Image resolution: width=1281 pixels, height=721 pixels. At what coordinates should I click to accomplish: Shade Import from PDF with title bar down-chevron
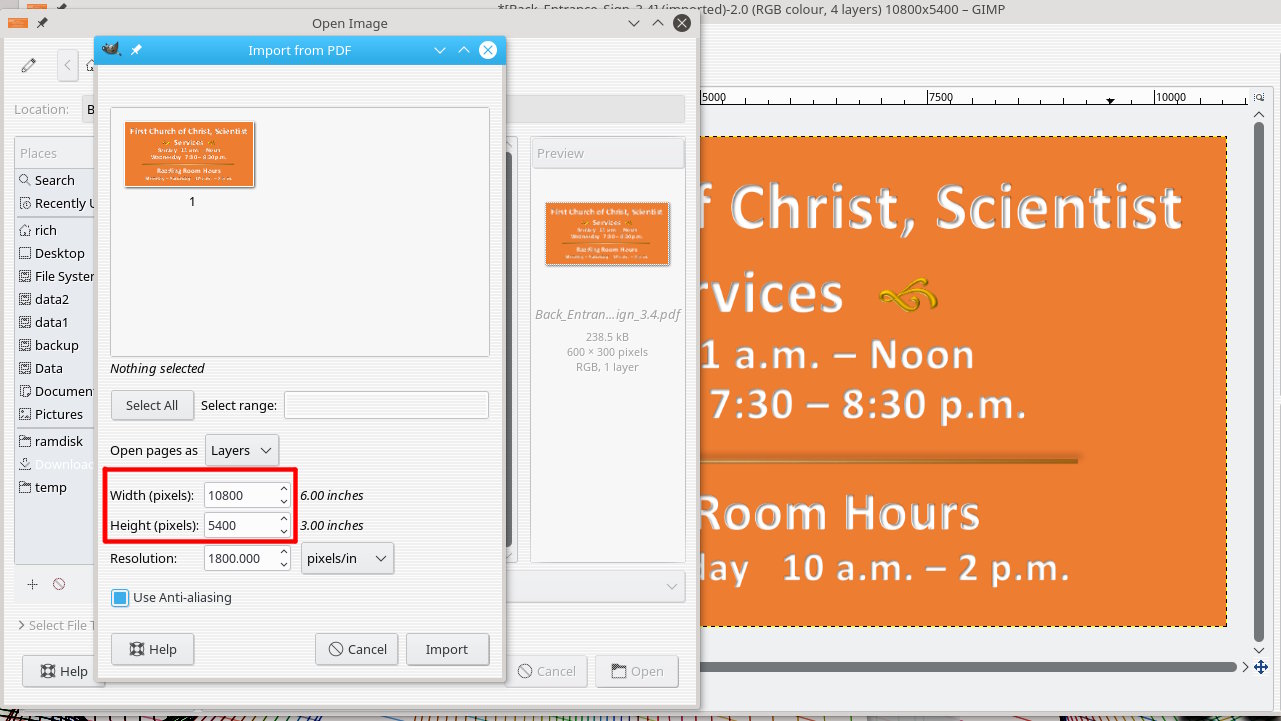(x=440, y=50)
